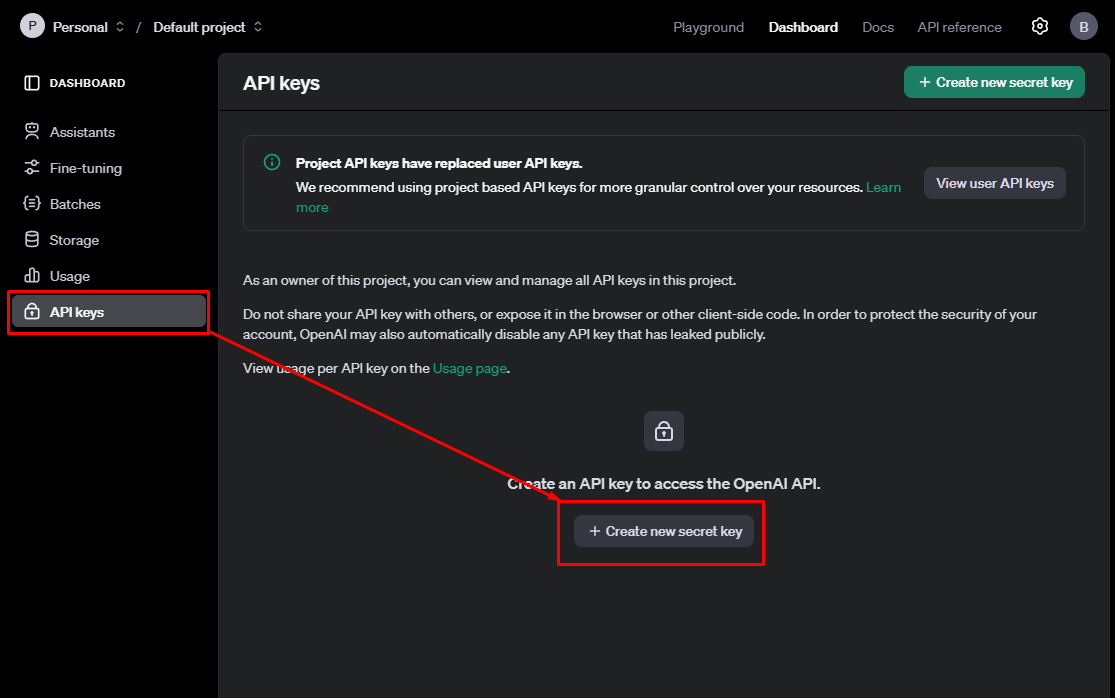Click the Personal organization P avatar
This screenshot has width=1115, height=698.
pyautogui.click(x=32, y=26)
